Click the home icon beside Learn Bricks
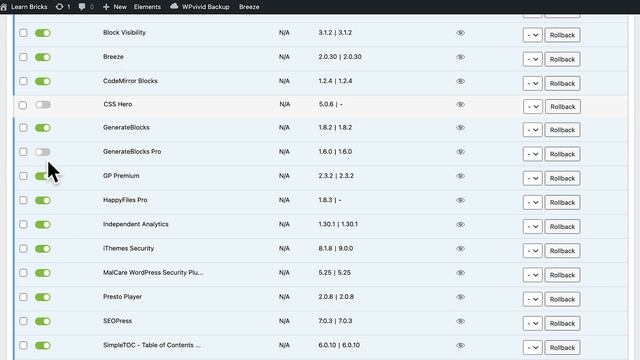The image size is (640, 360). pyautogui.click(x=4, y=7)
